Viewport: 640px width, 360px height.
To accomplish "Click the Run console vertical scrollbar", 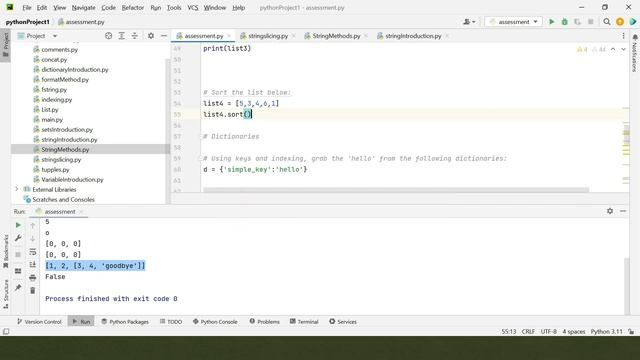I will click(627, 286).
